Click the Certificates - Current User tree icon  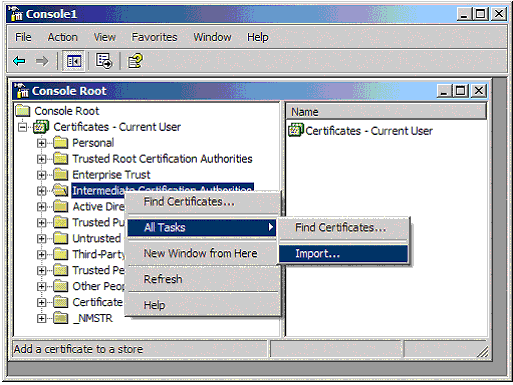pyautogui.click(x=41, y=127)
